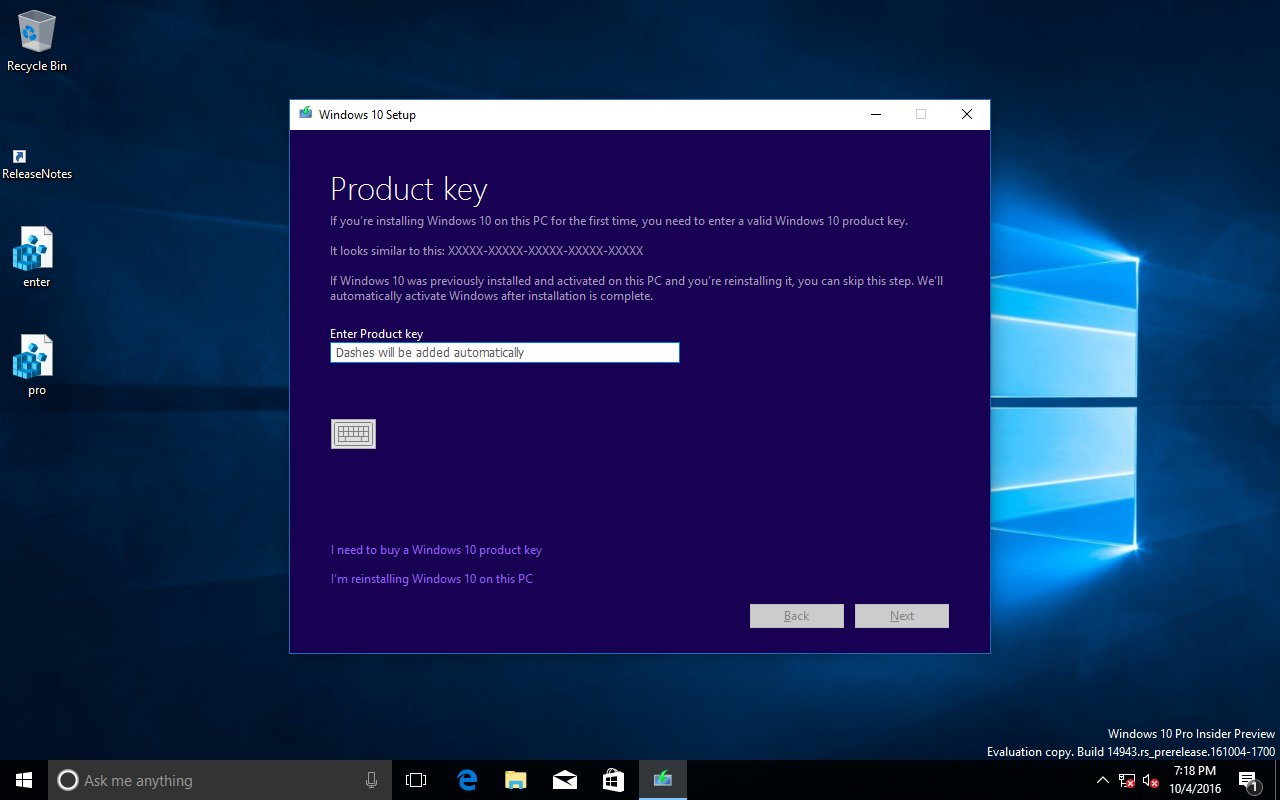This screenshot has height=800, width=1280.
Task: Launch Microsoft Edge from the taskbar
Action: (466, 780)
